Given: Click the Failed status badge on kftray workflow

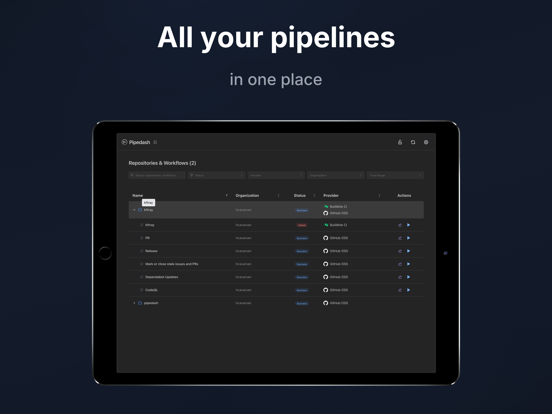Looking at the screenshot, I should (302, 225).
